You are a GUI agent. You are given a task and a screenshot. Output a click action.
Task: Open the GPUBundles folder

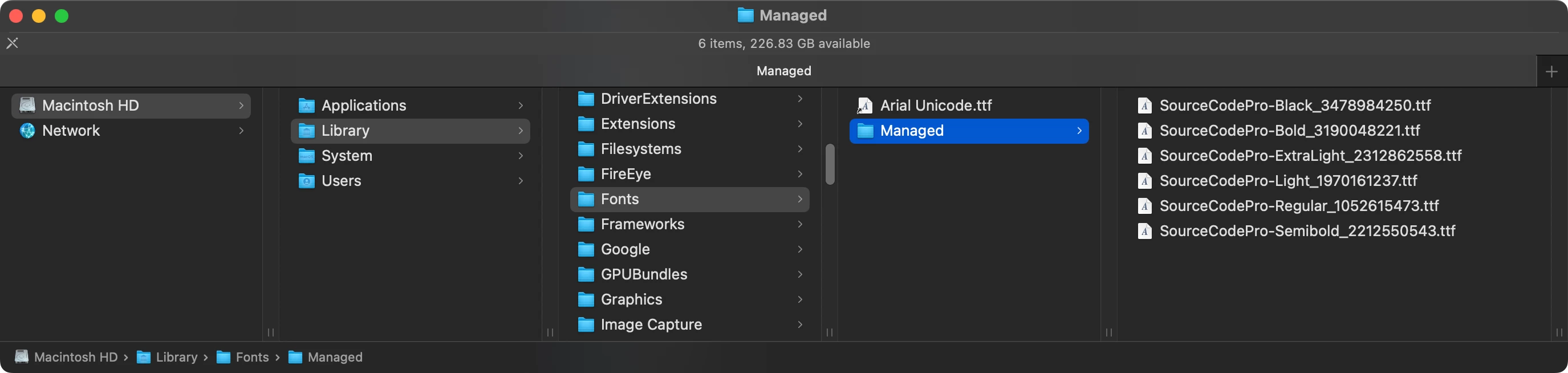click(x=643, y=274)
